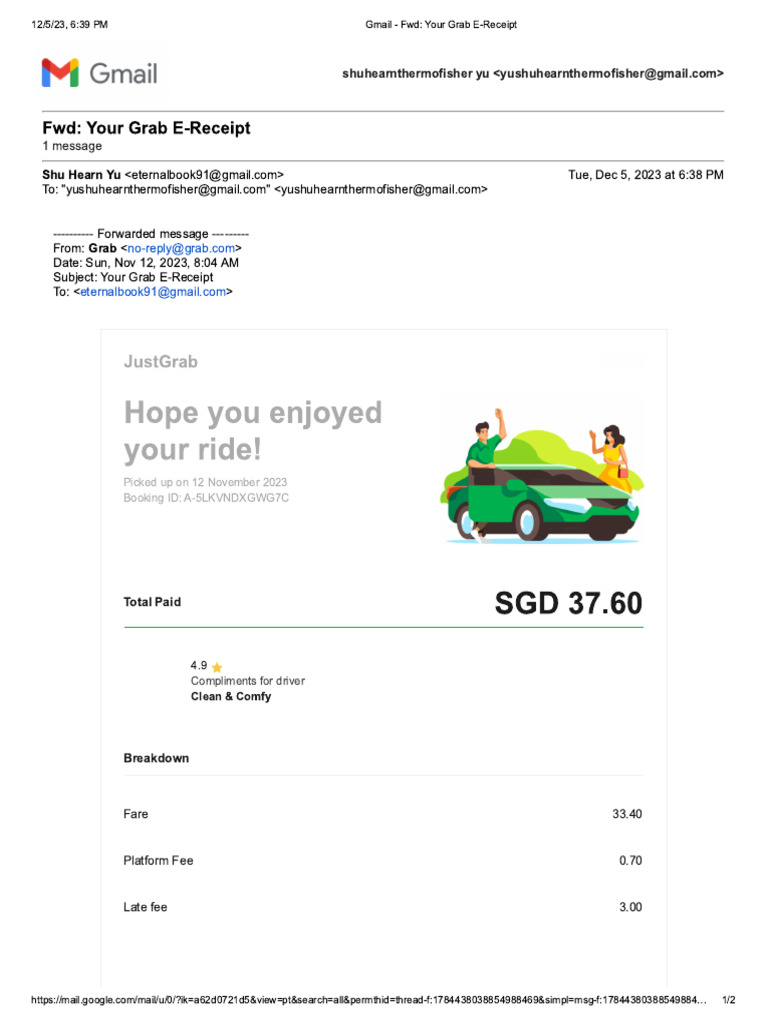Click the Gmail wordmark text
The width and height of the screenshot is (768, 1024).
click(x=123, y=73)
